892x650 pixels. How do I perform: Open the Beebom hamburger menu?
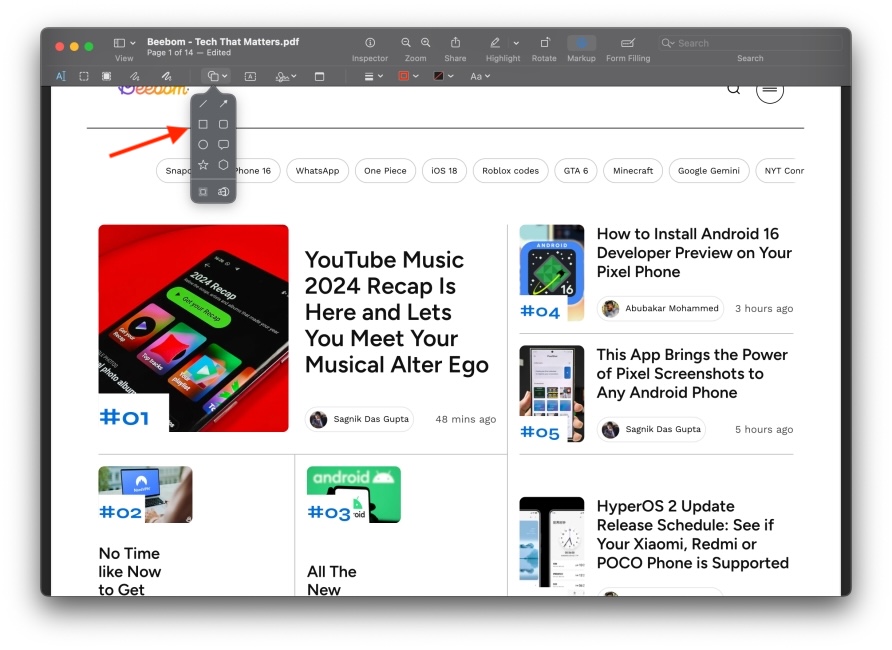click(x=770, y=91)
